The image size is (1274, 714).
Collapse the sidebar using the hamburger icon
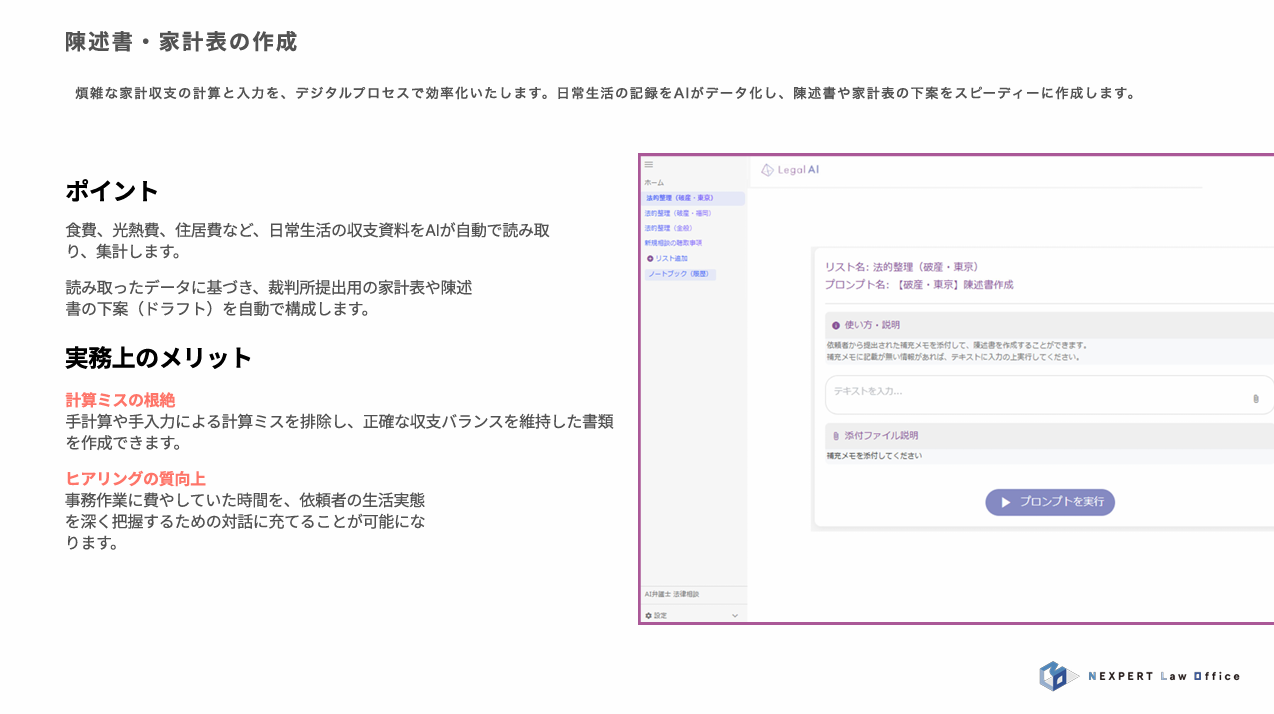pos(648,162)
